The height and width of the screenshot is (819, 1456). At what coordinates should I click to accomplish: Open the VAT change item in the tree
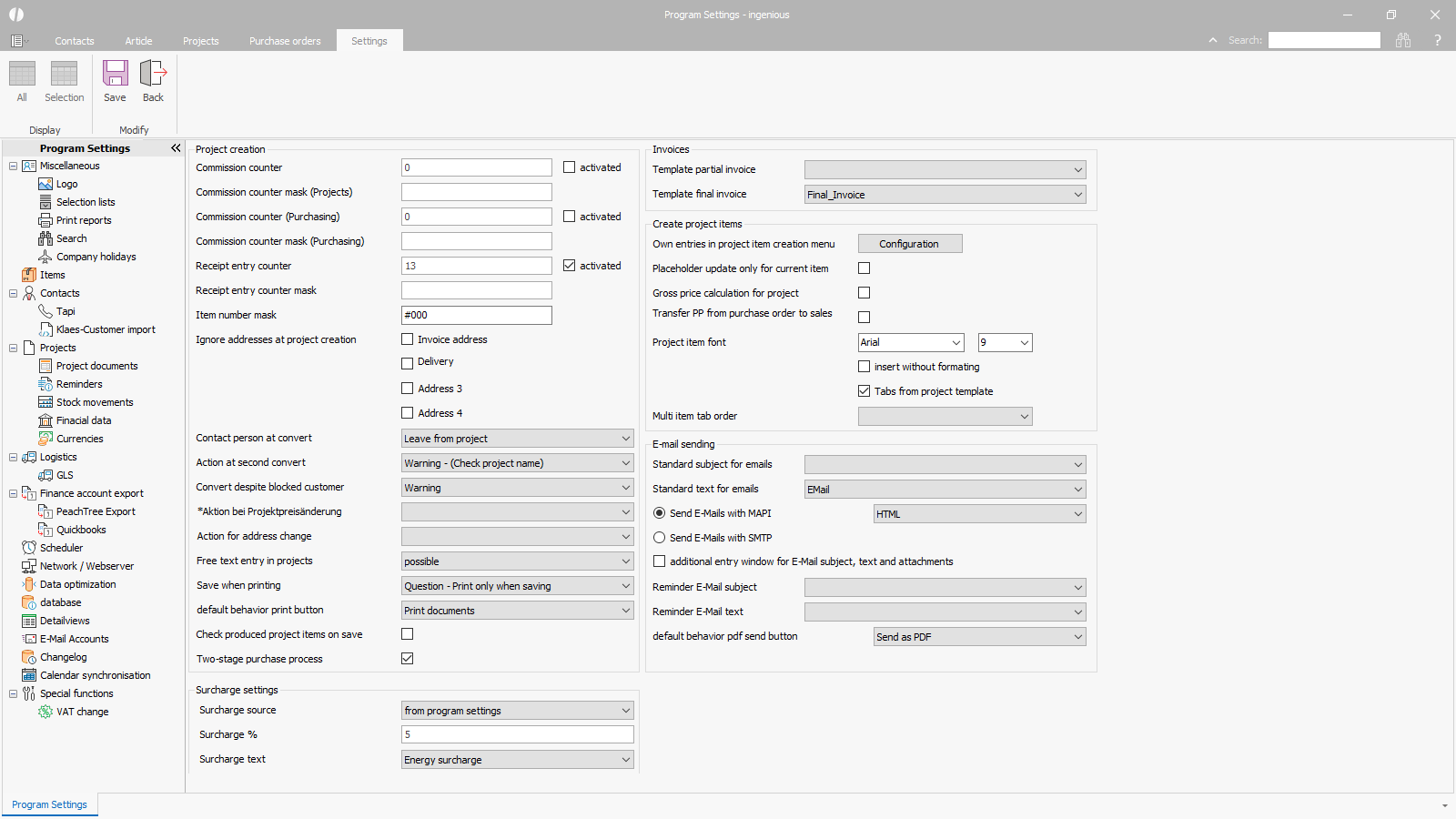pos(82,712)
